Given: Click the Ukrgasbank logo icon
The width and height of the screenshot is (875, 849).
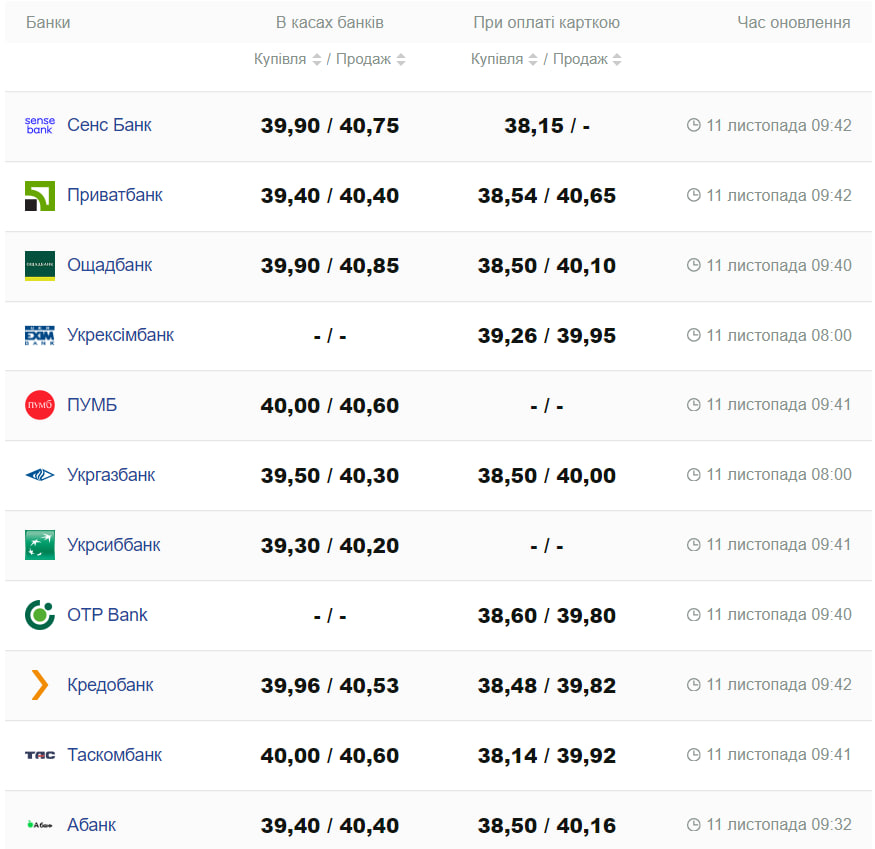Looking at the screenshot, I should (40, 475).
